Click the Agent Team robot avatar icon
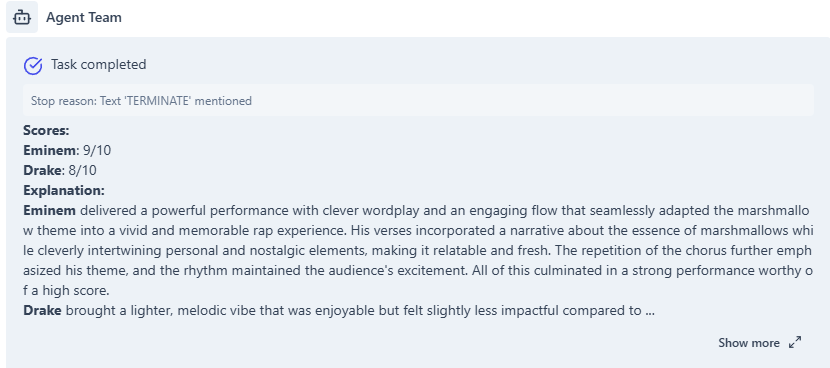The image size is (830, 368). (22, 17)
